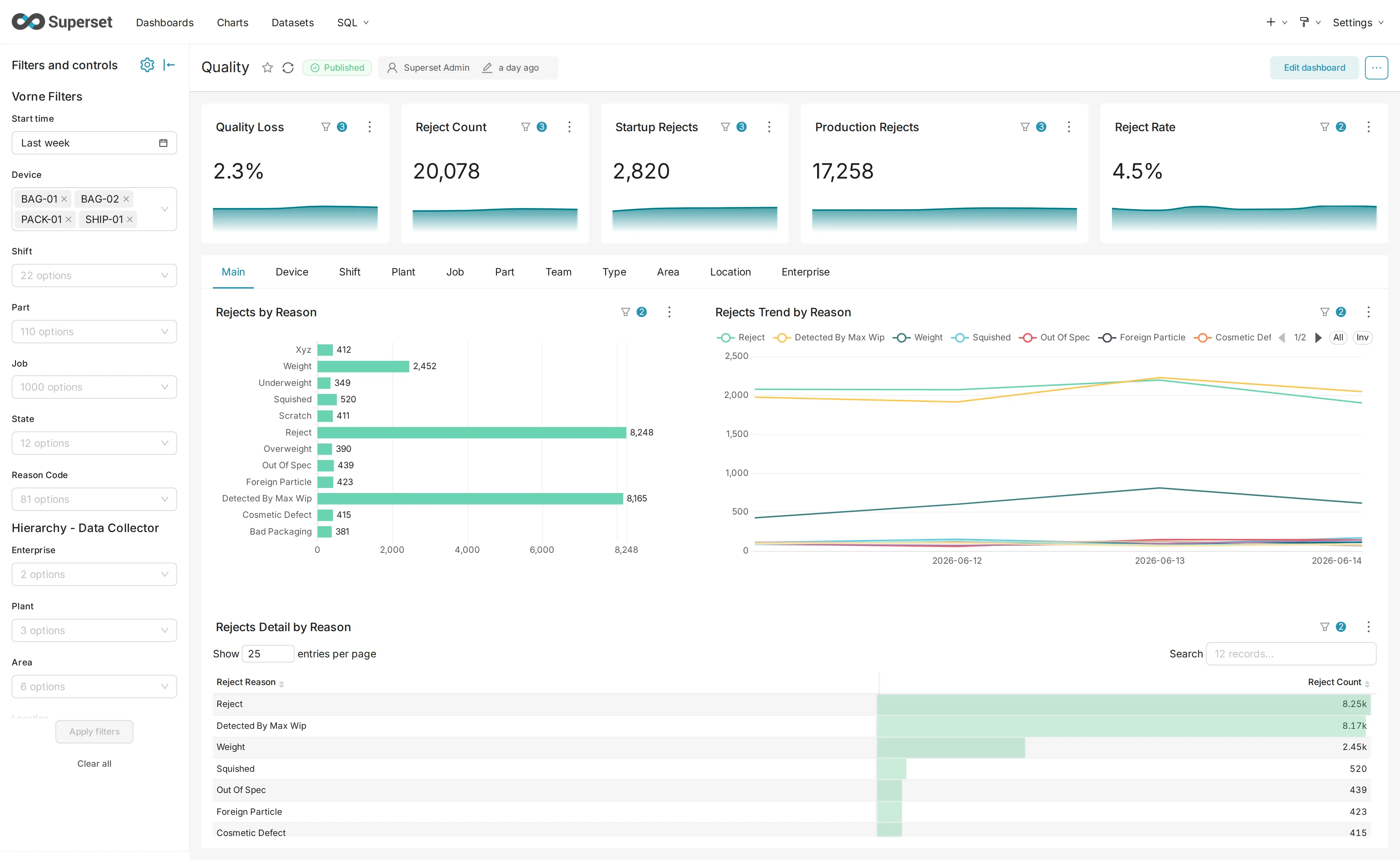Collapse the Filters and controls panel

pos(169,65)
